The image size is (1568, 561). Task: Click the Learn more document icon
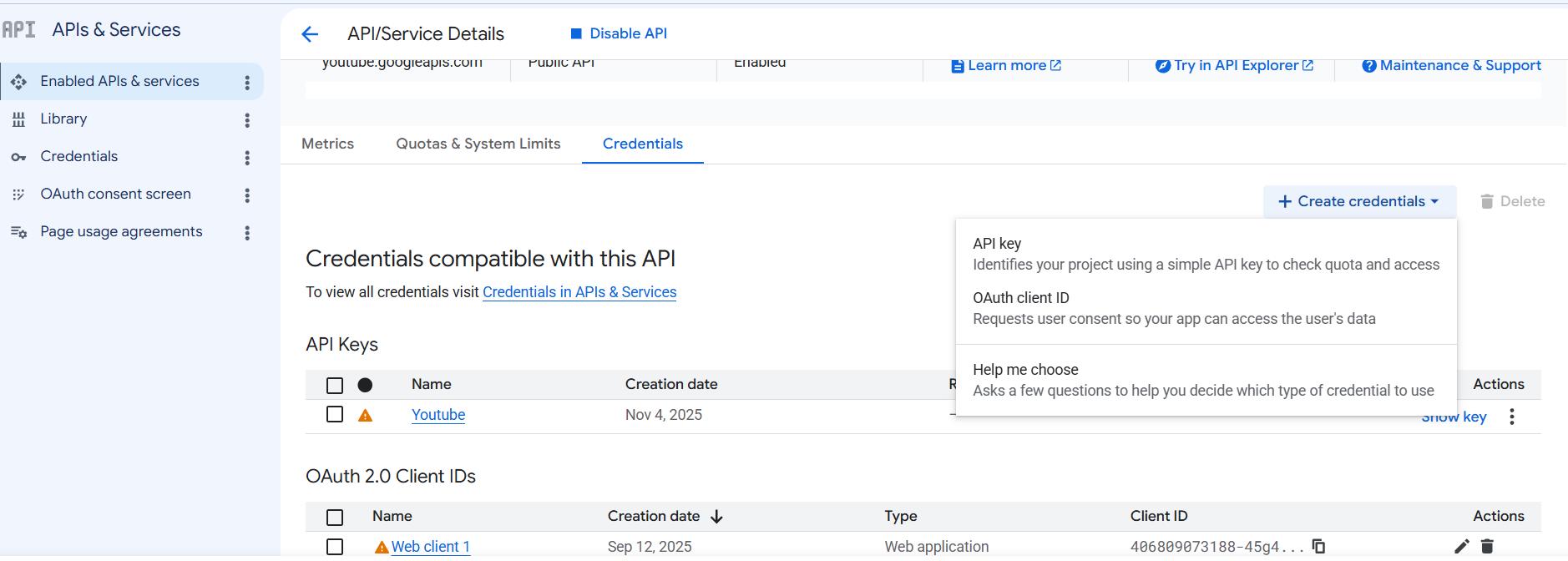click(x=958, y=66)
